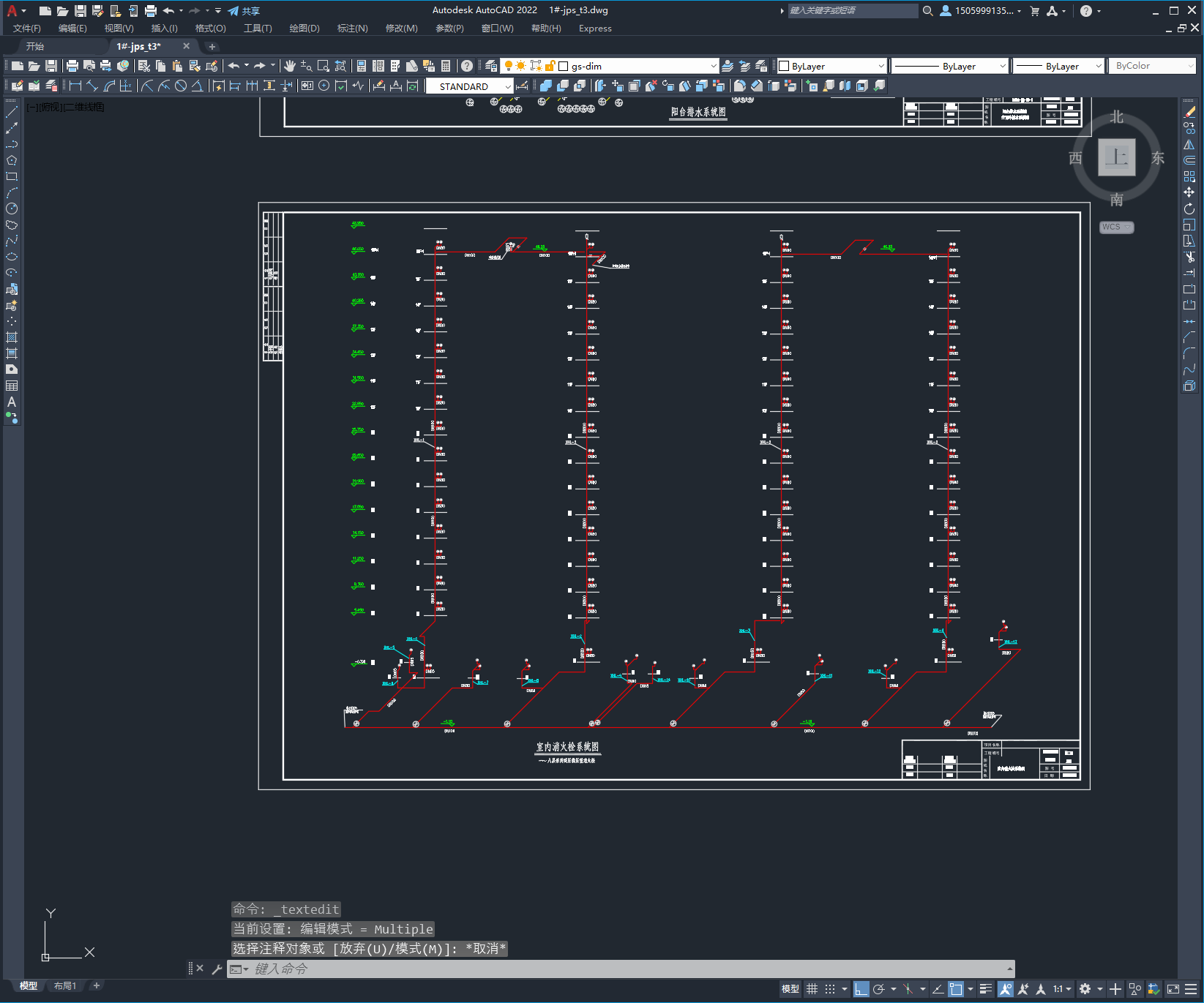This screenshot has height=1003, width=1204.
Task: Select the Polygon draw tool
Action: point(12,160)
